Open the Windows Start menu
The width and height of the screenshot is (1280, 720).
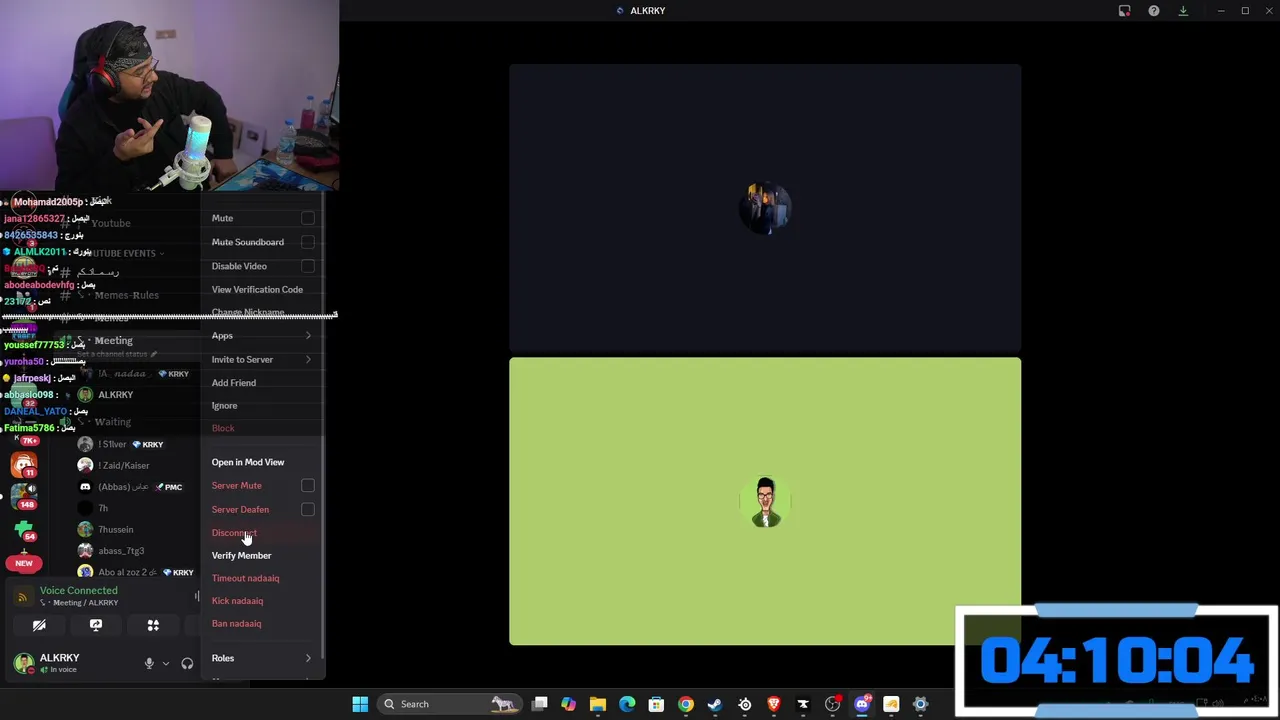pyautogui.click(x=360, y=704)
